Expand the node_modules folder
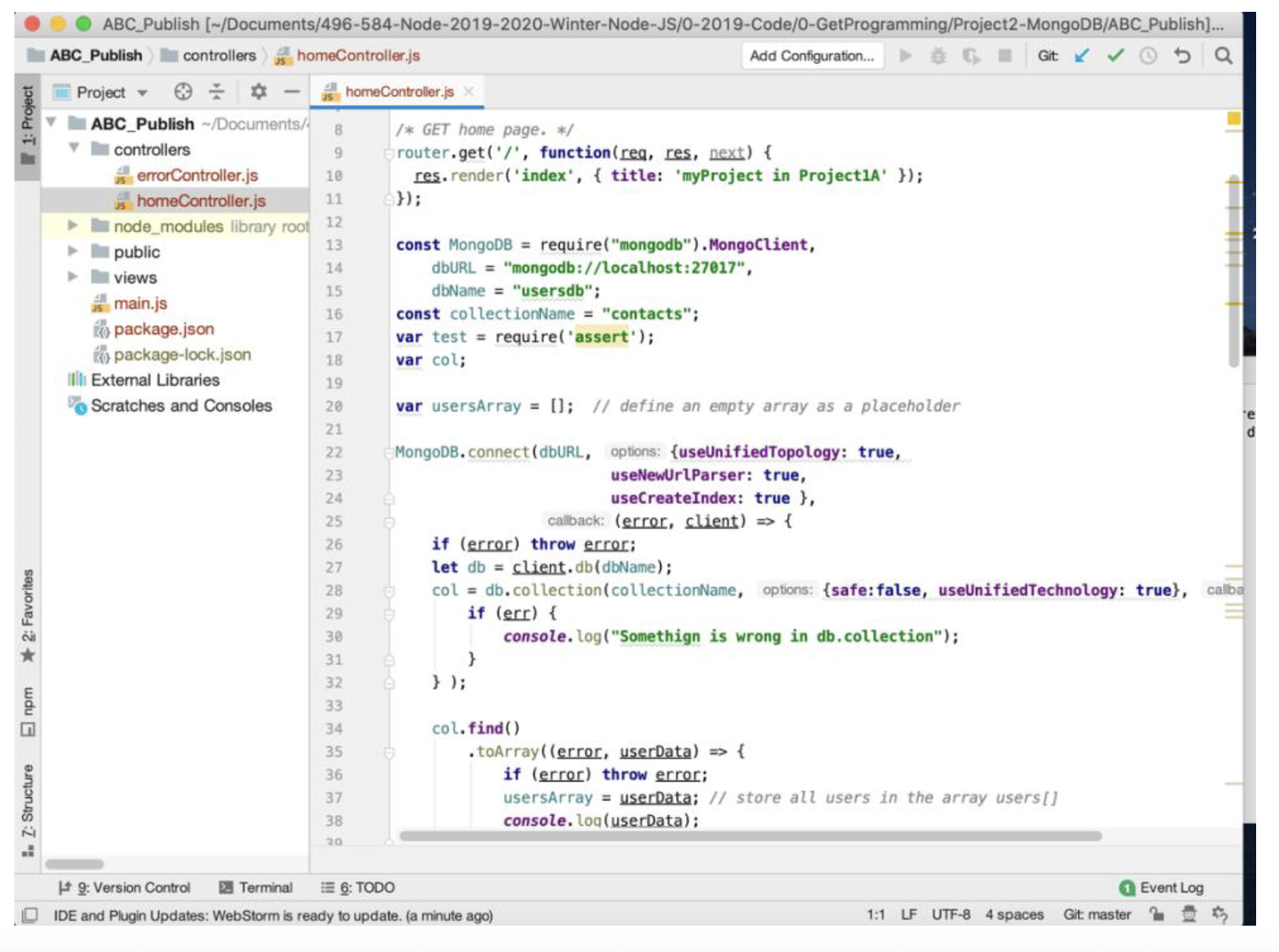1279x952 pixels. tap(73, 226)
